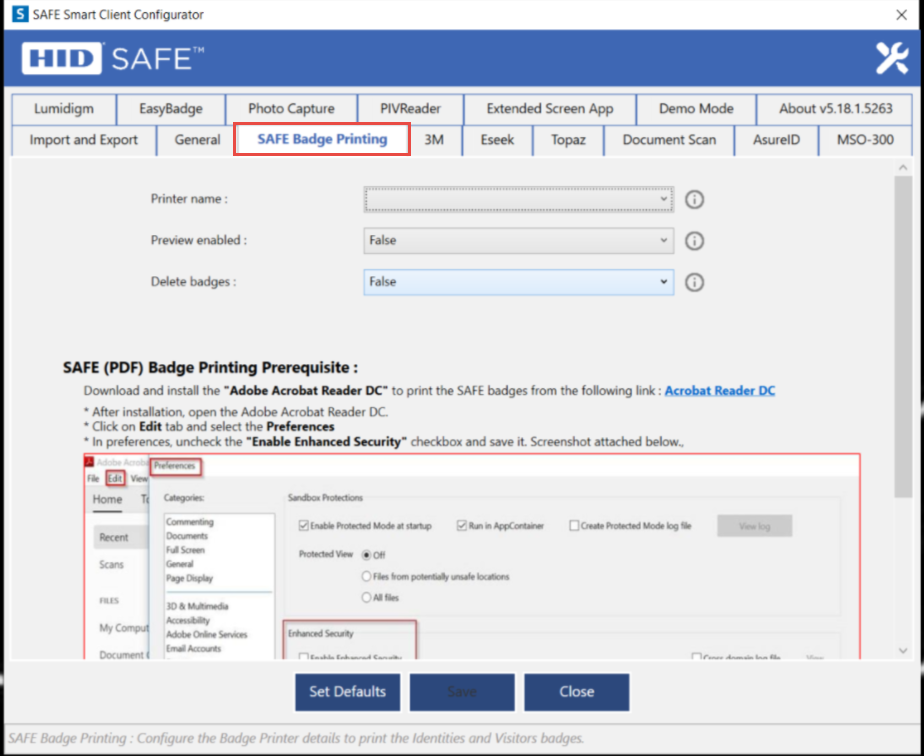Viewport: 924px width, 756px height.
Task: Click the HID SAFE logo in header
Action: pos(113,58)
